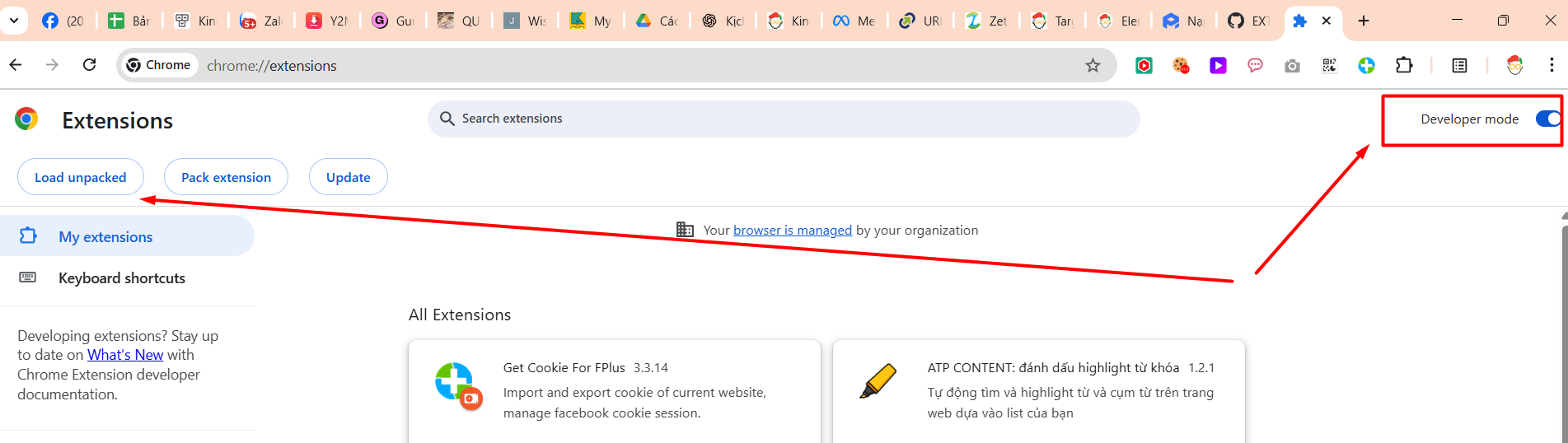1568x443 pixels.
Task: Click the Load unpacked button
Action: pos(81,177)
